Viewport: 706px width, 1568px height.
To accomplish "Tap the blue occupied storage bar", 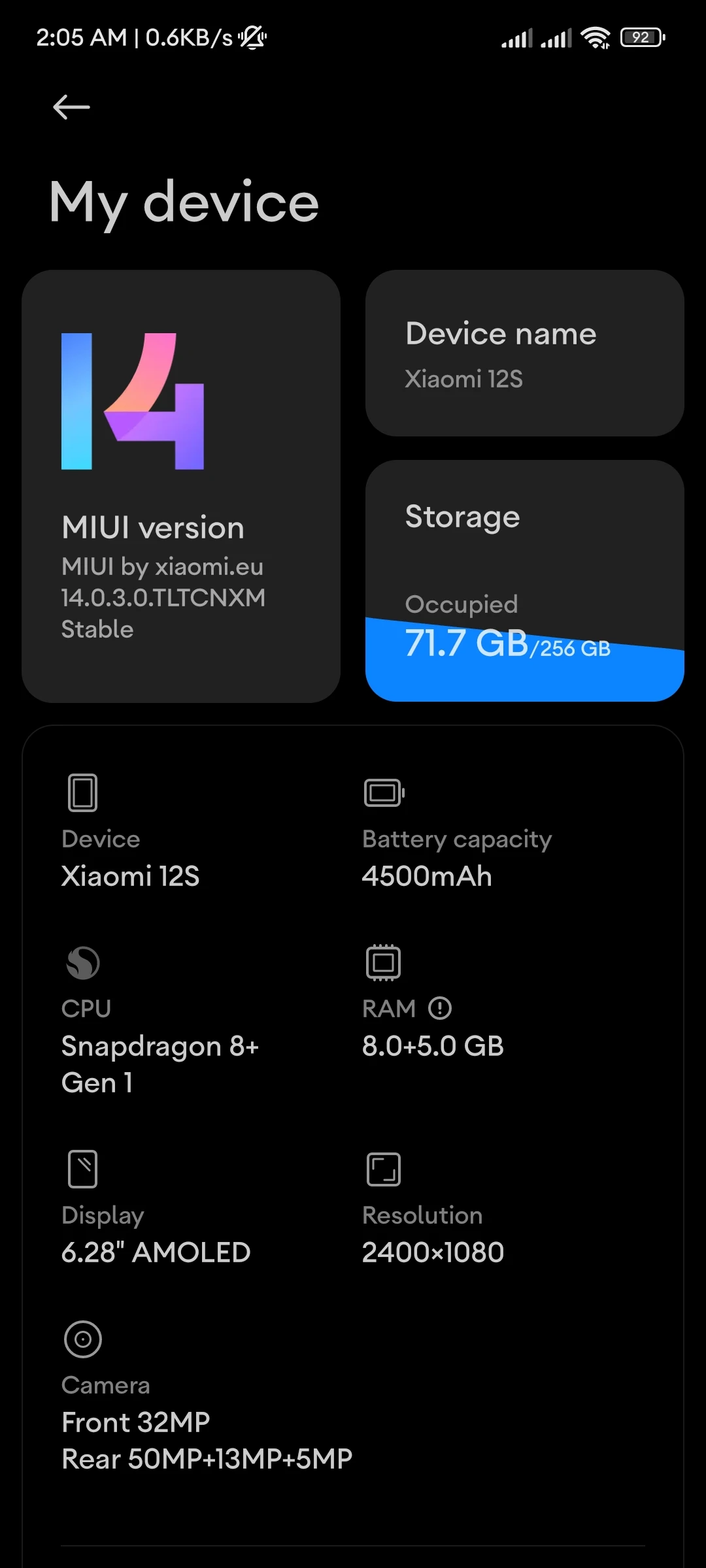I will (524, 673).
